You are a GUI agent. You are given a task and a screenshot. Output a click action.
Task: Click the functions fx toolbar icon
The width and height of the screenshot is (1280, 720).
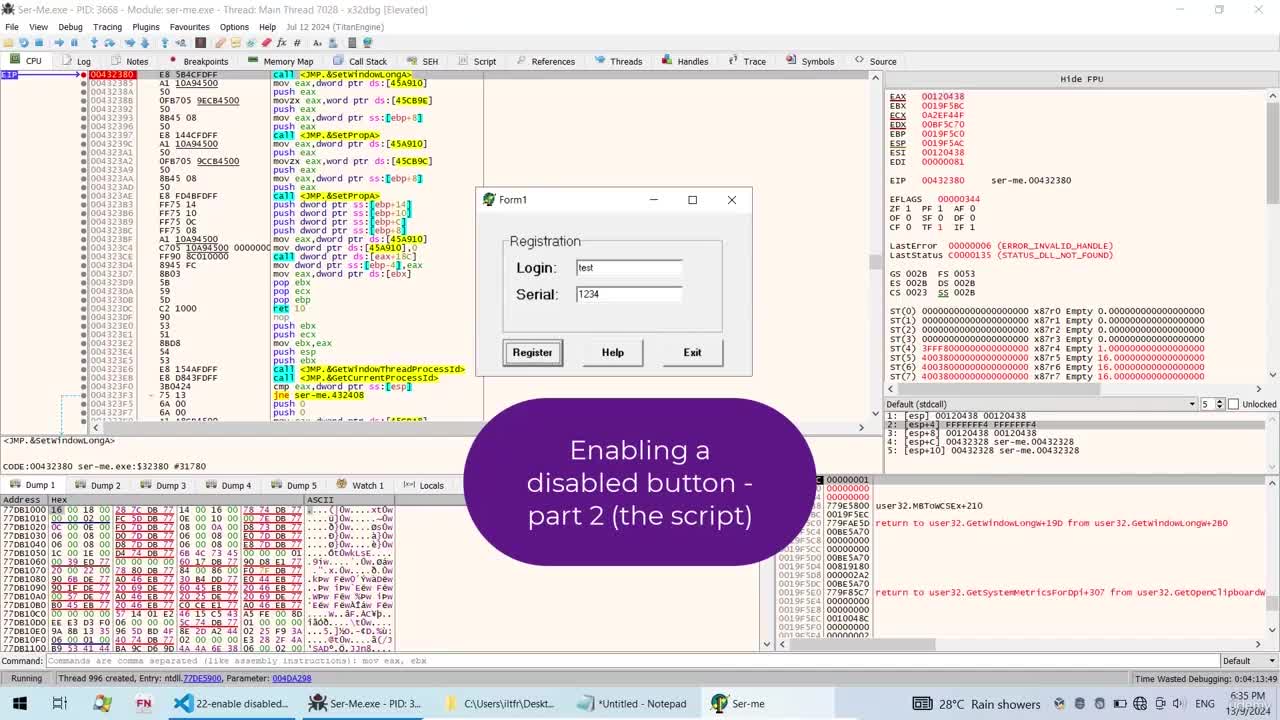[282, 43]
